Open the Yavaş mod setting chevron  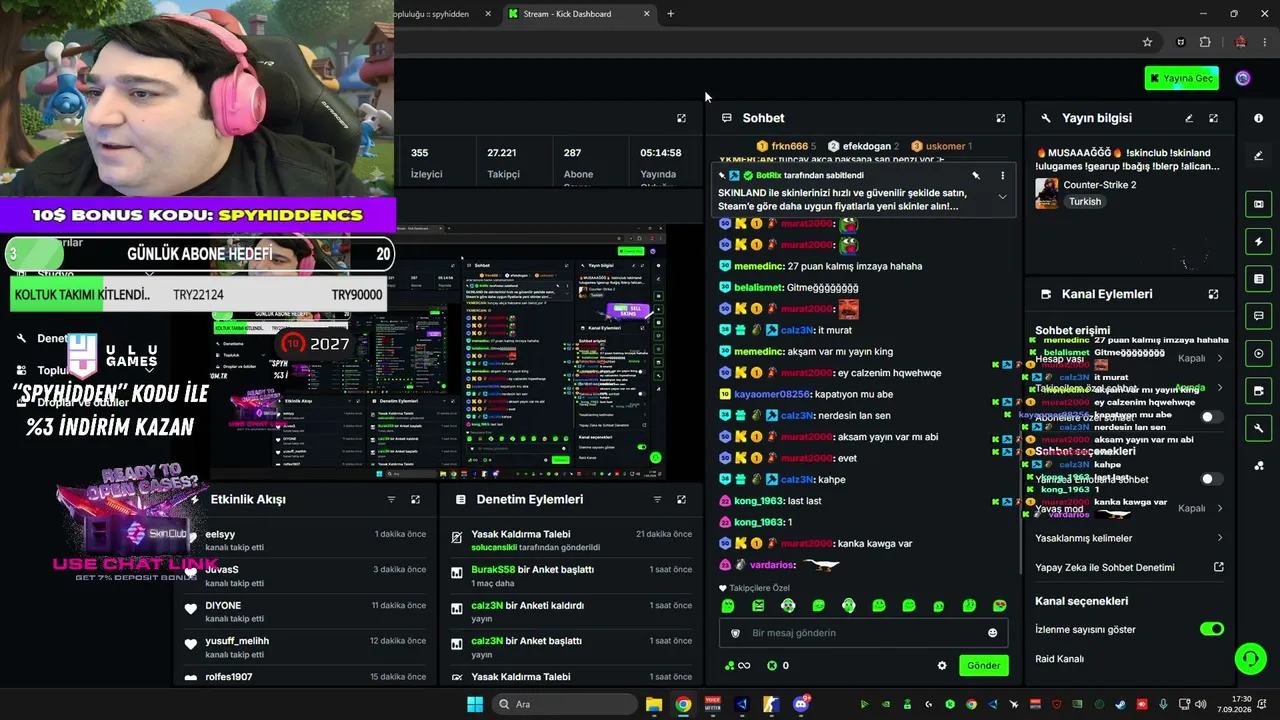point(1219,508)
